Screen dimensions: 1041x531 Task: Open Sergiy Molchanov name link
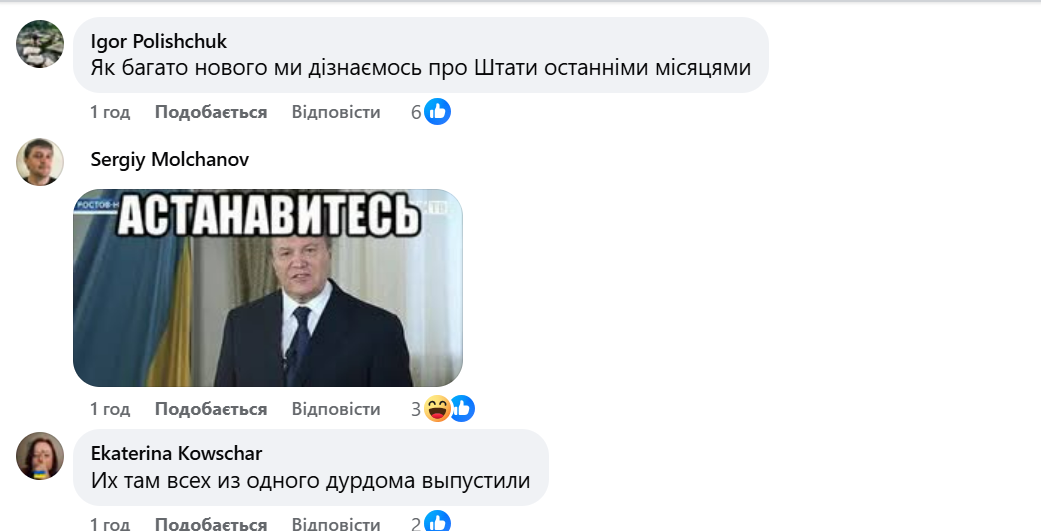(x=170, y=159)
